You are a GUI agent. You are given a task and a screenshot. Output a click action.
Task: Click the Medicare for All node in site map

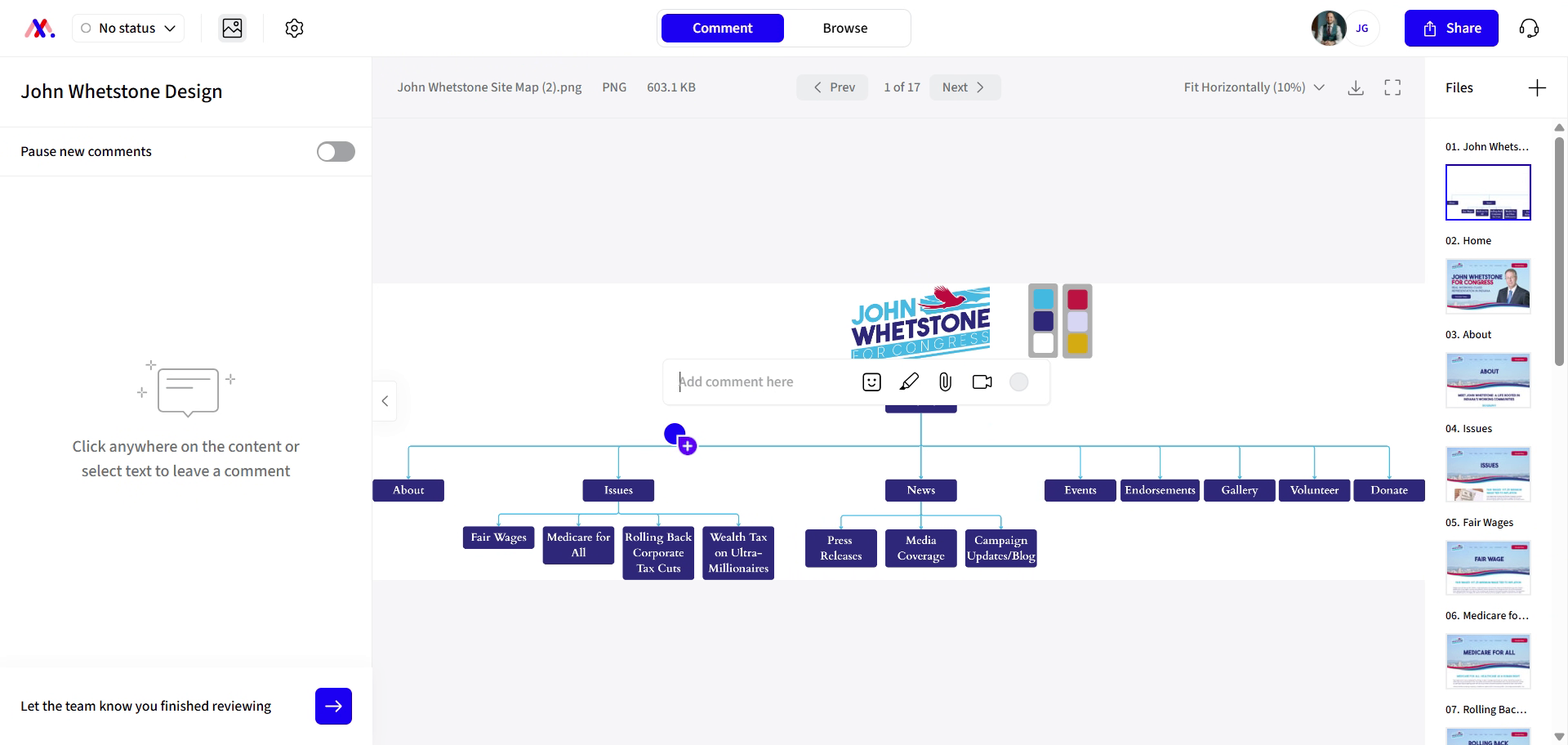coord(578,545)
